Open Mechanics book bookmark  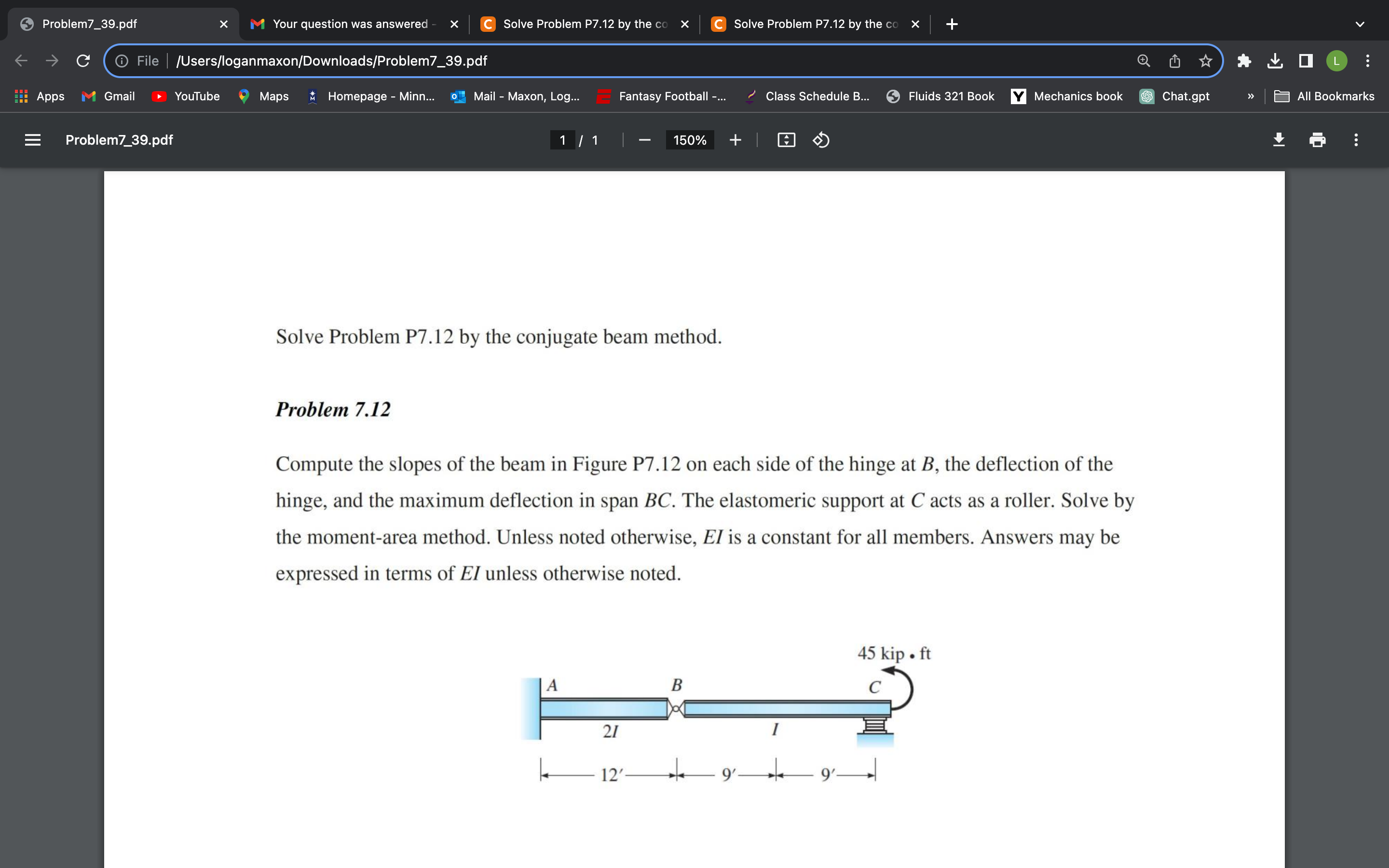[1067, 96]
